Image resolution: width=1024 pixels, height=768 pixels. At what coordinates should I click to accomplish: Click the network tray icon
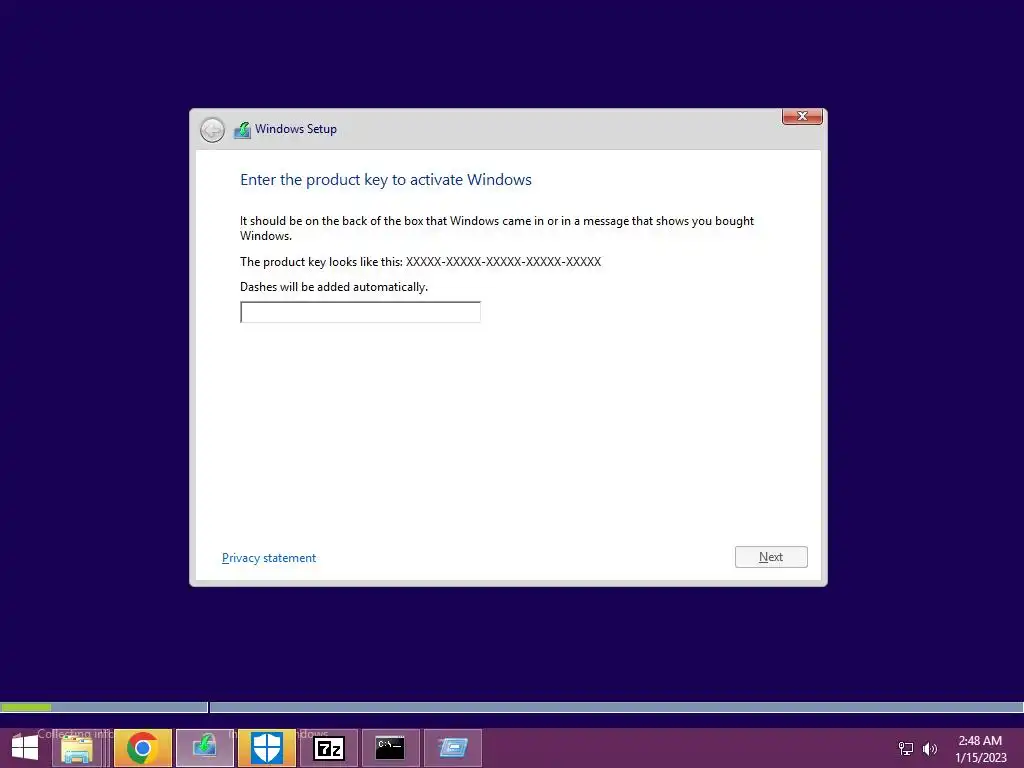click(x=906, y=748)
